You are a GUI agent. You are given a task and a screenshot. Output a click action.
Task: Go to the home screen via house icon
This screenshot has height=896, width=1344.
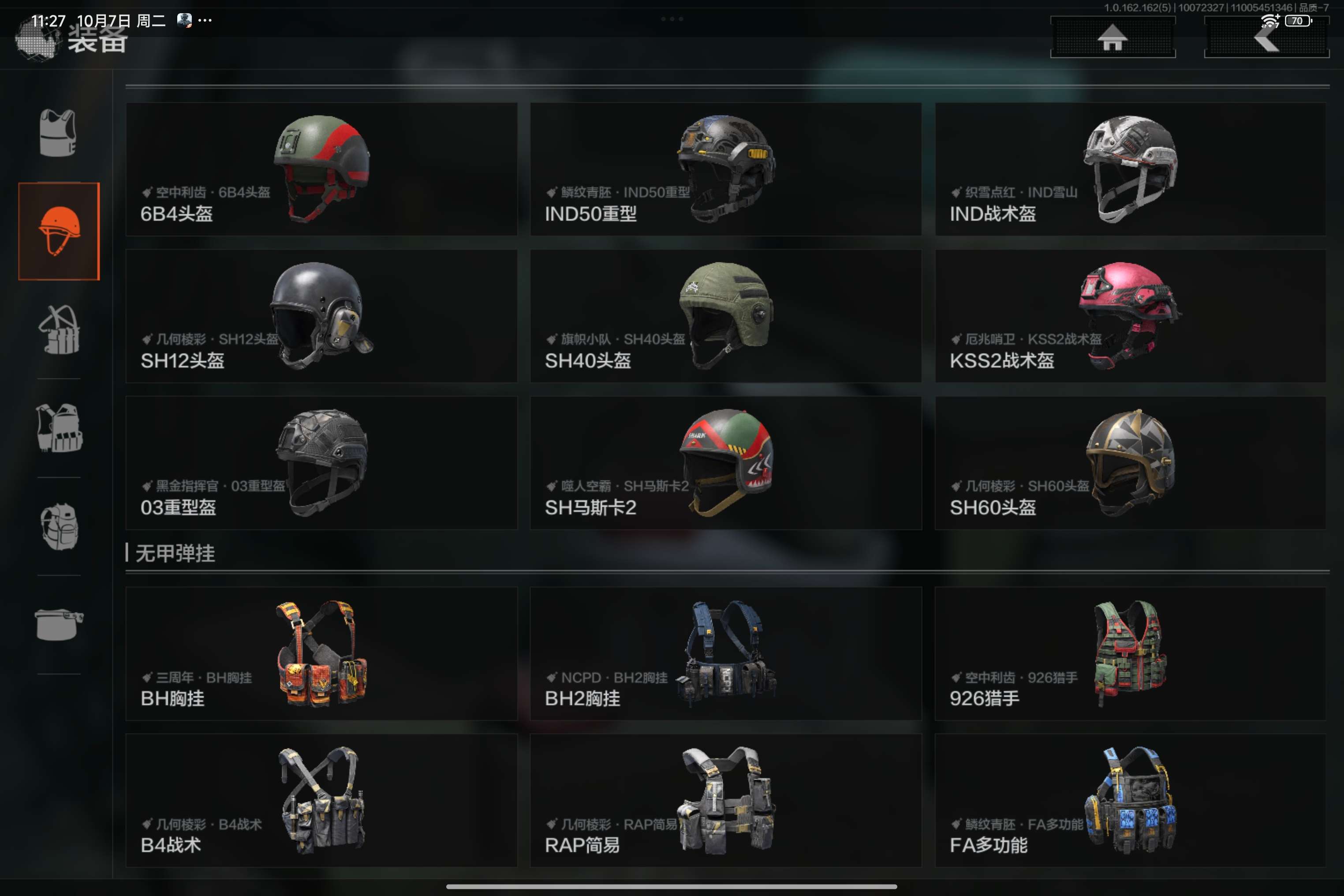(x=1113, y=37)
